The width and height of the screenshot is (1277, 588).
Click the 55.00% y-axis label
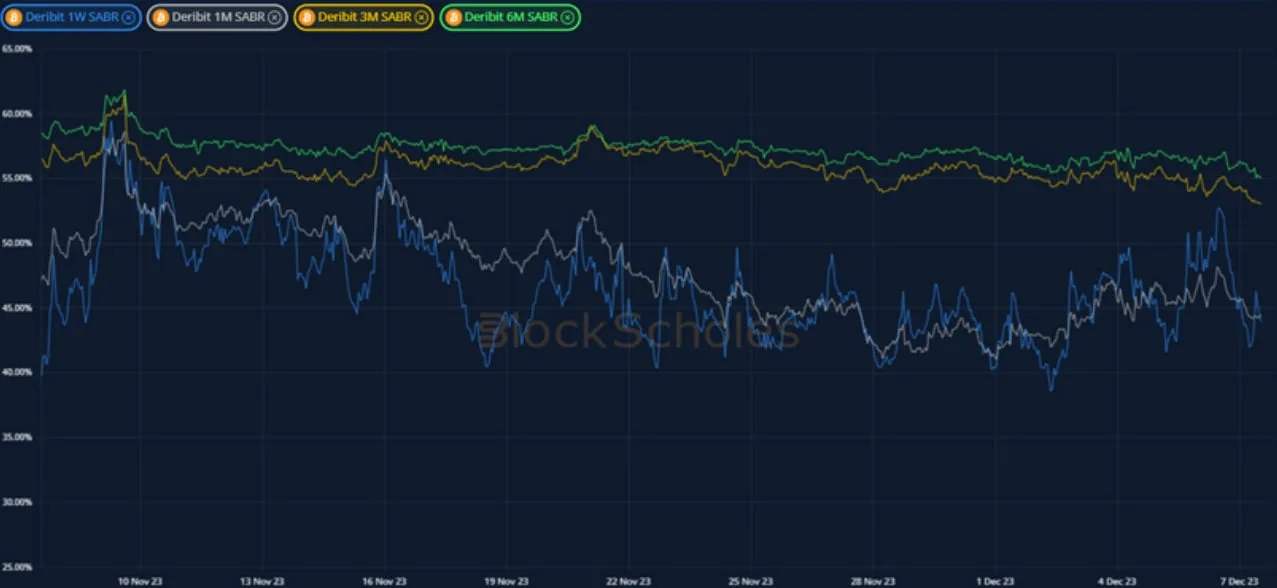point(17,178)
